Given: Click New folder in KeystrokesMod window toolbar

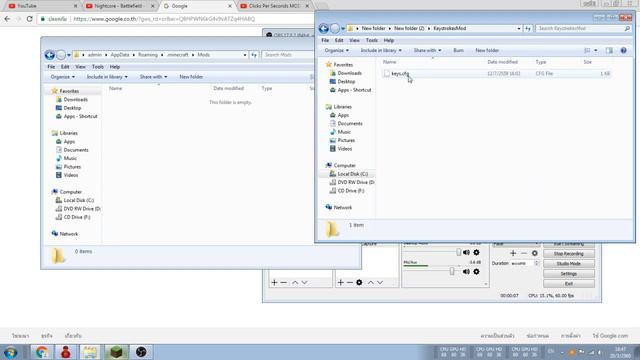Looking at the screenshot, I should tap(487, 51).
